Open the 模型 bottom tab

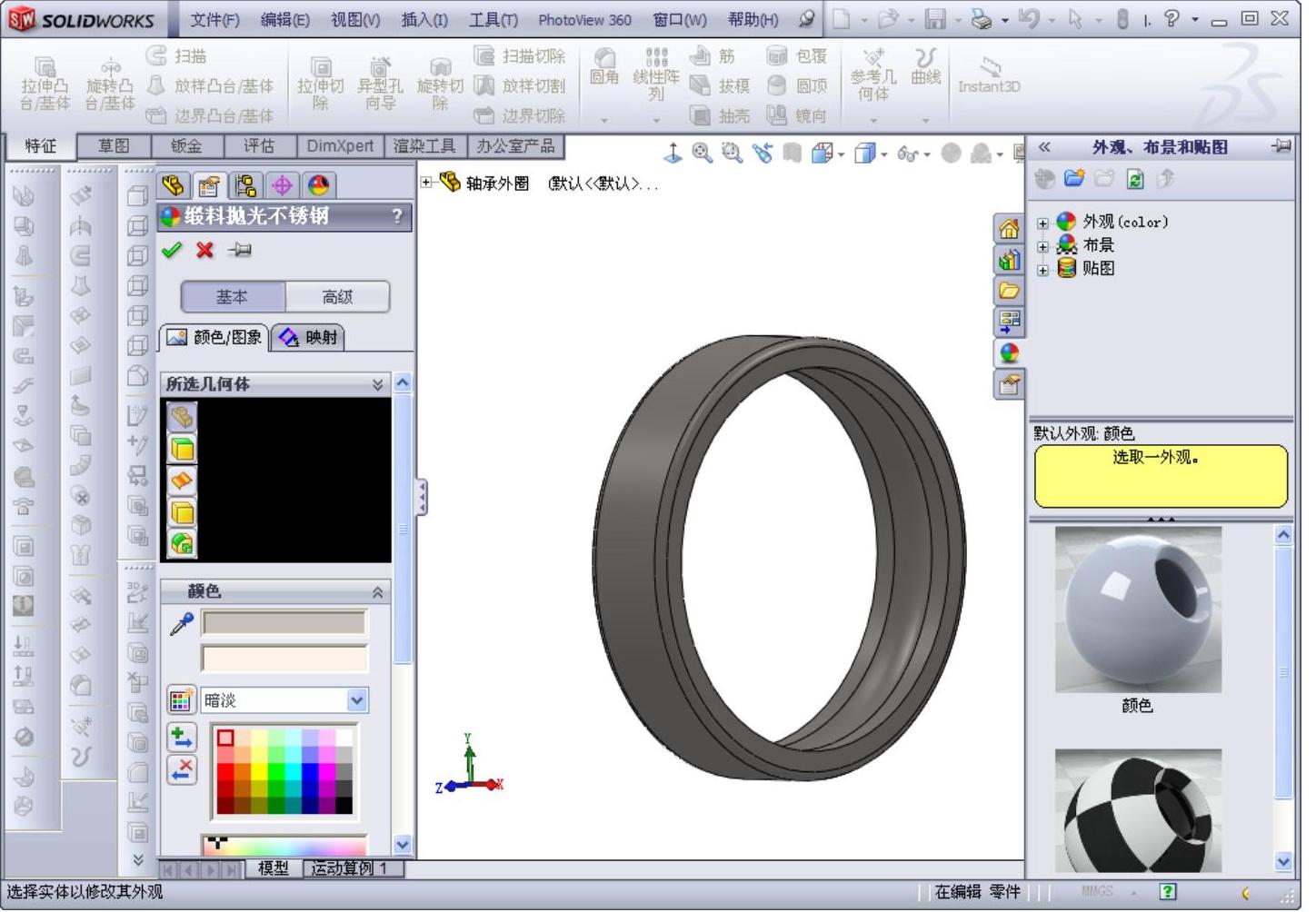tap(274, 869)
